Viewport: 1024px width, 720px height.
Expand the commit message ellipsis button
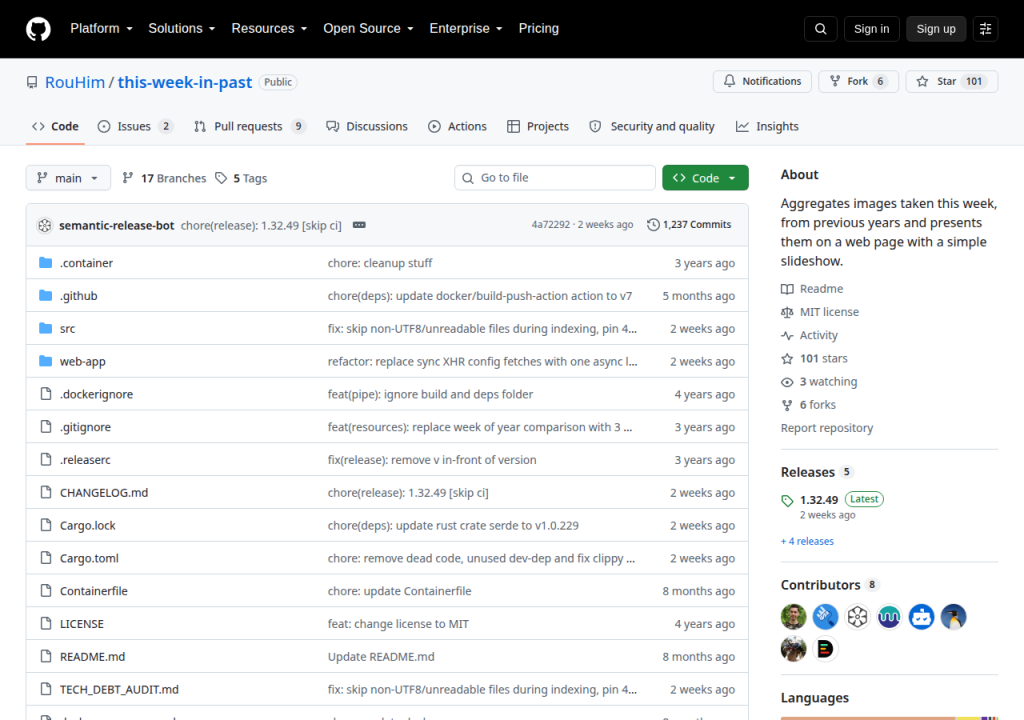tap(359, 225)
